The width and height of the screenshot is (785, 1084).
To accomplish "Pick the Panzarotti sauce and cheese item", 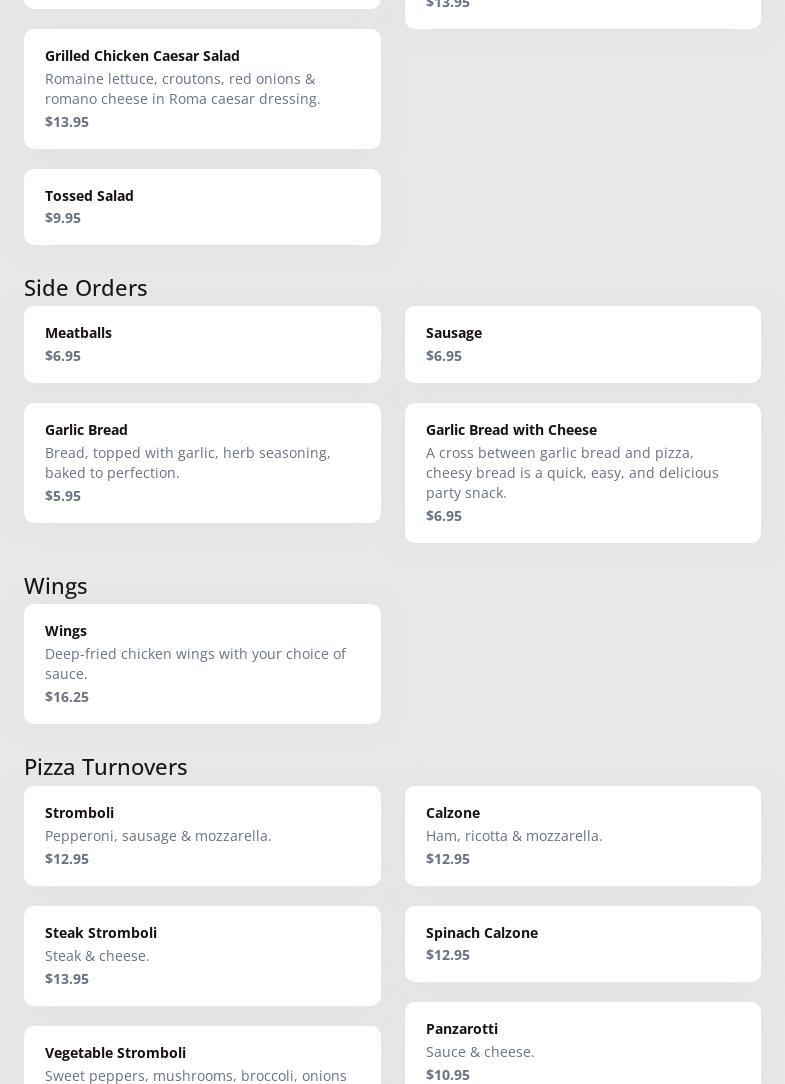I will (x=582, y=1043).
